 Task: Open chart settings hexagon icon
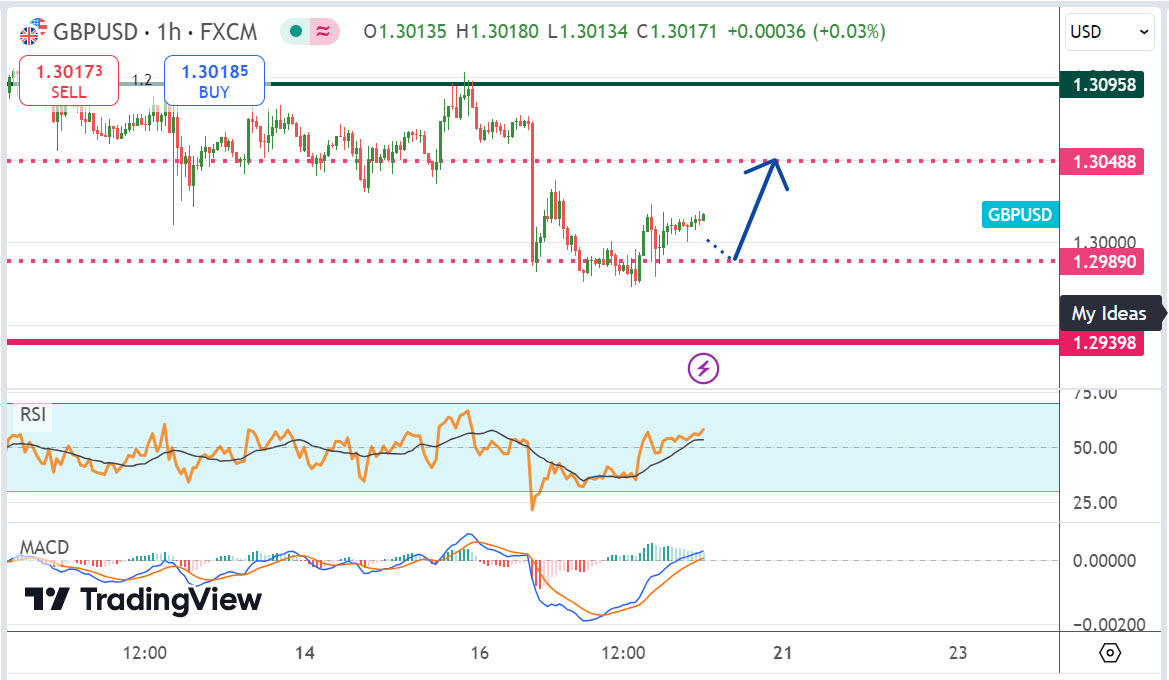pyautogui.click(x=1110, y=653)
